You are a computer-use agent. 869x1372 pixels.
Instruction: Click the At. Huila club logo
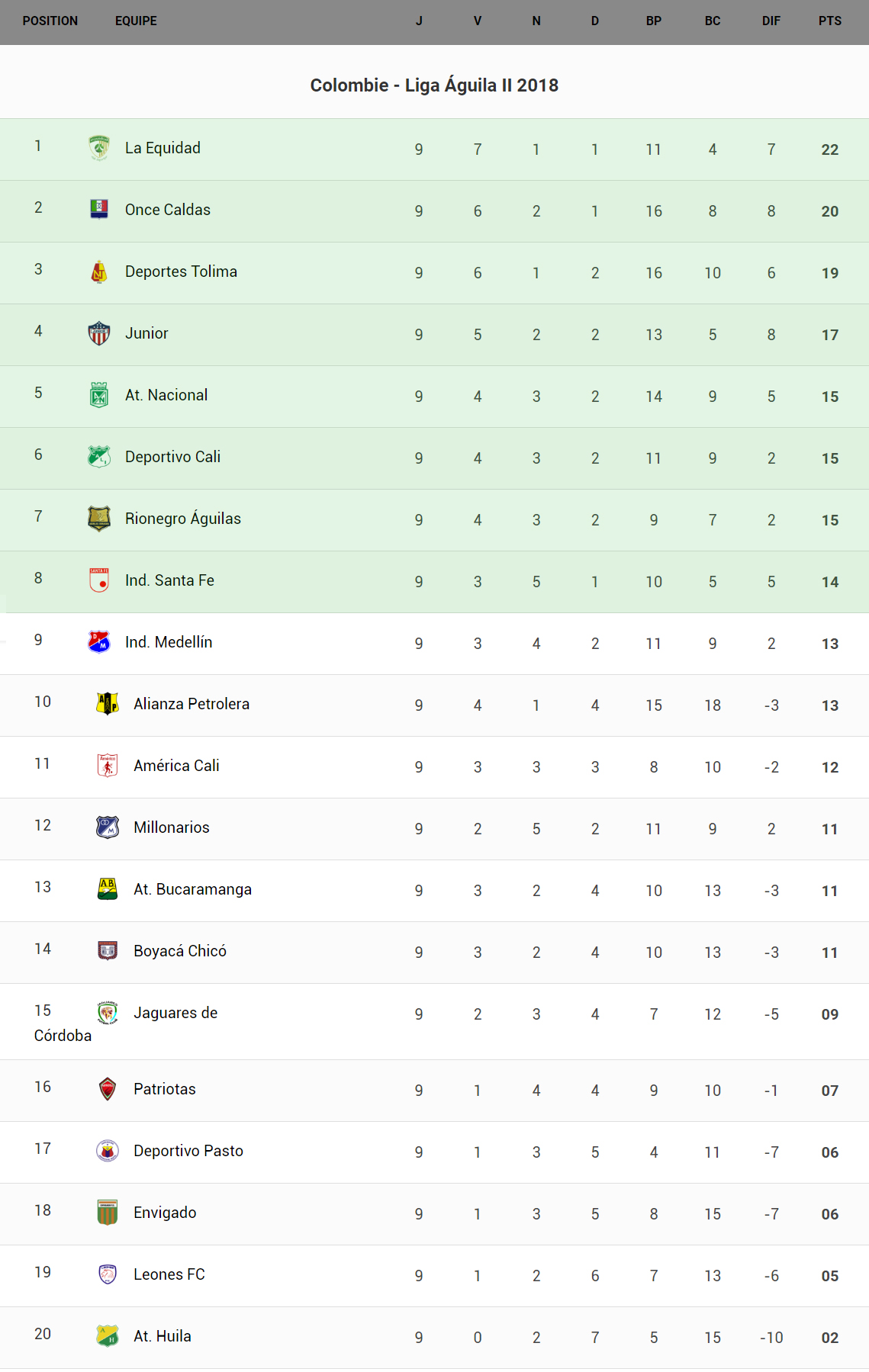tap(108, 1335)
